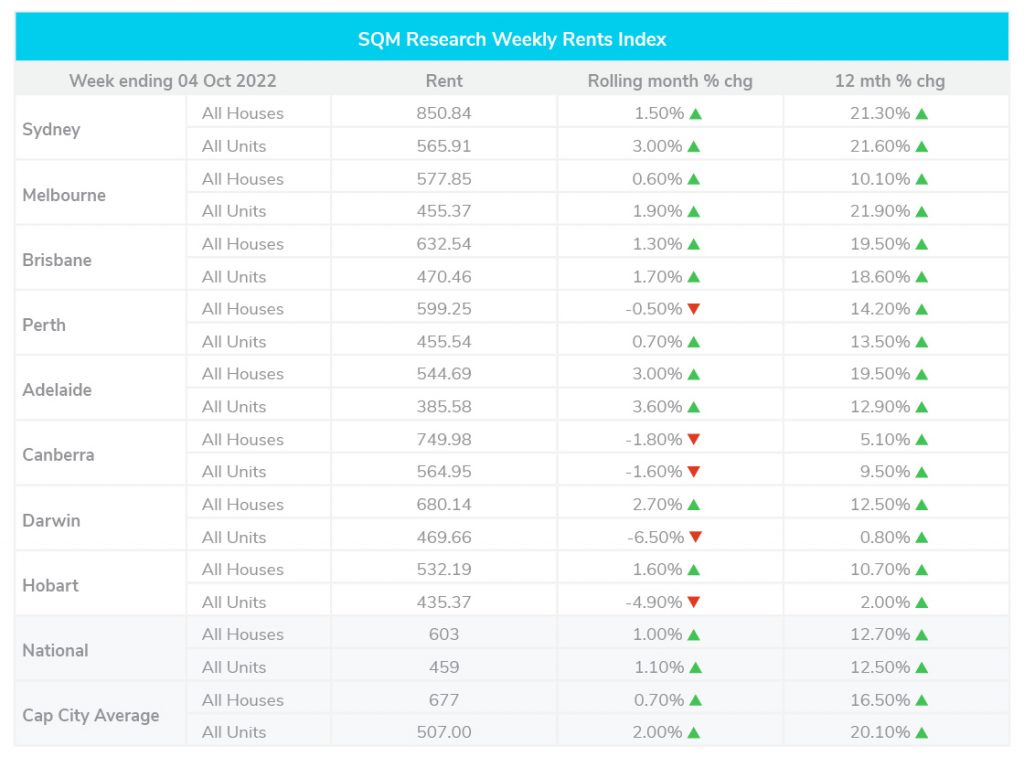1024x757 pixels.
Task: Click the green arrow beside 2.00% Hobart units yearly
Action: (921, 602)
